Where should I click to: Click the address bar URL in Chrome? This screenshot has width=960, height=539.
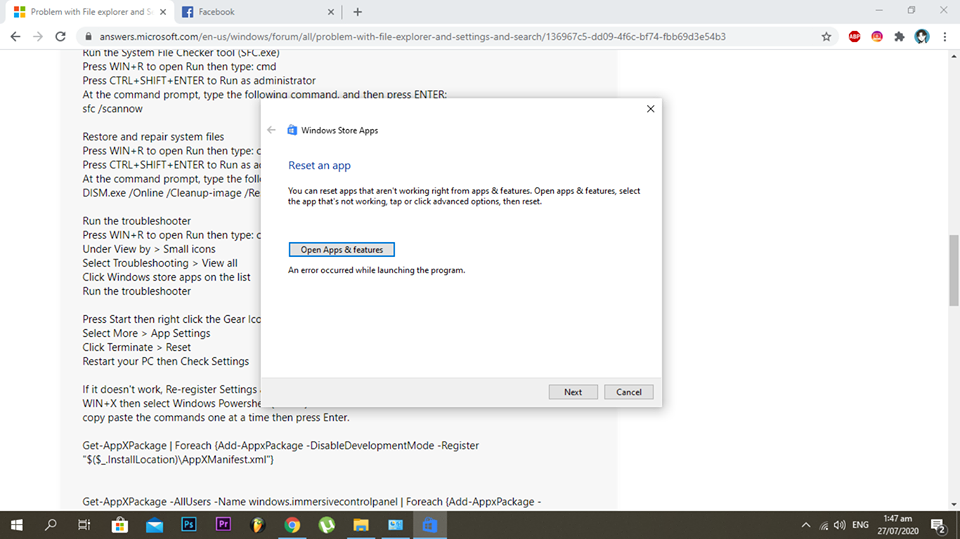pyautogui.click(x=413, y=37)
